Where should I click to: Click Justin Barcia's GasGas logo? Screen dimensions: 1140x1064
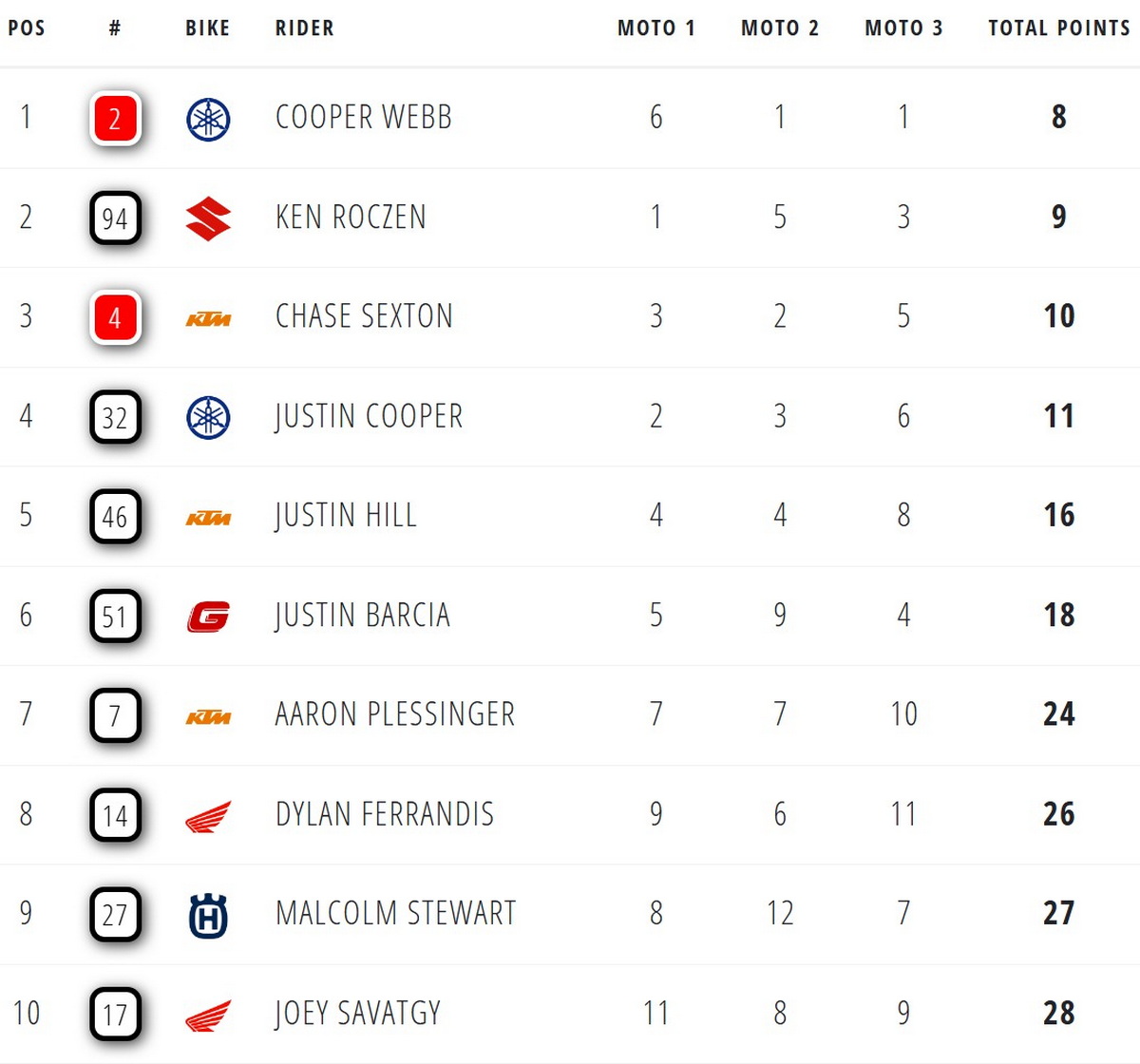tap(208, 617)
